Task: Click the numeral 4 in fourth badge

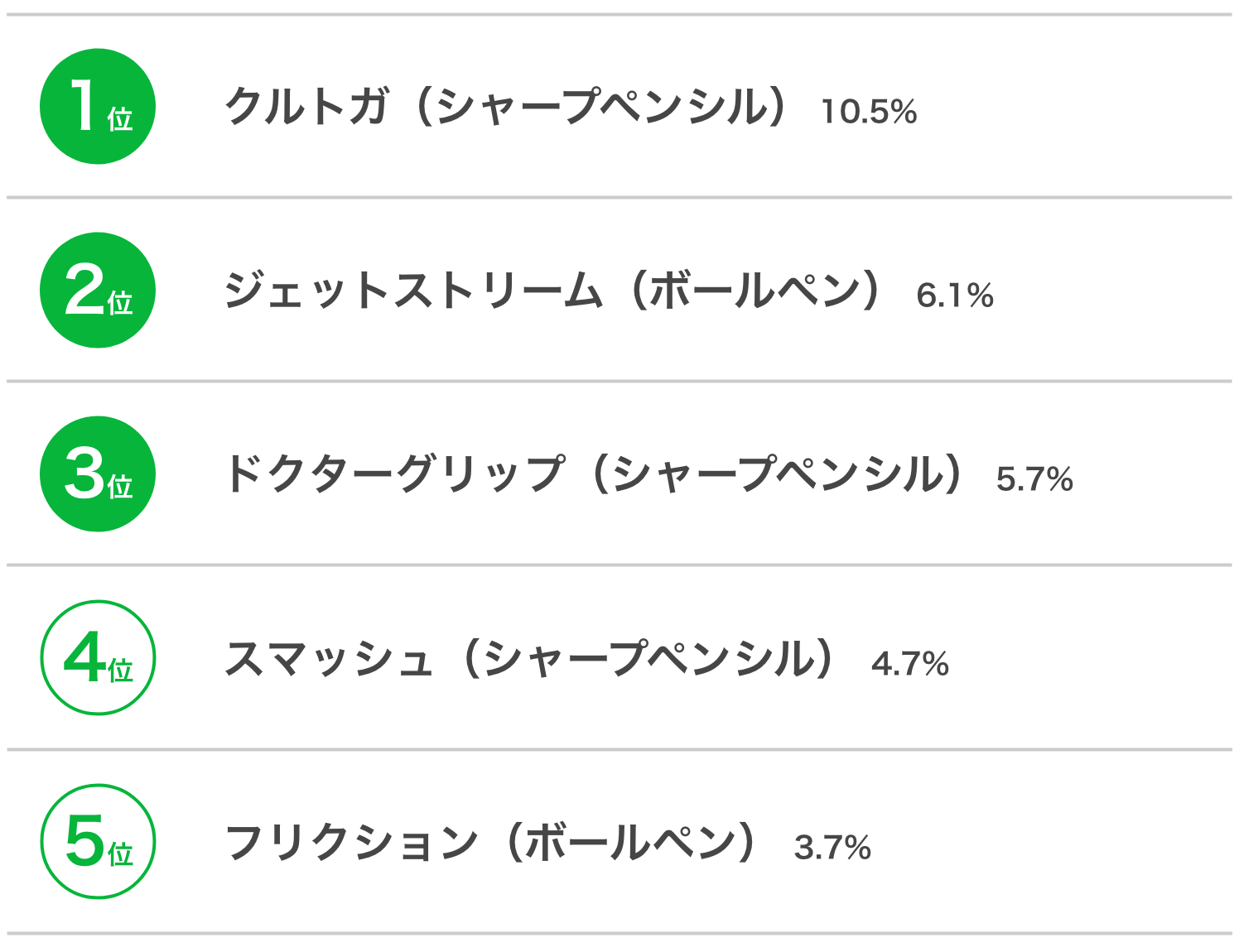Action: [x=84, y=657]
